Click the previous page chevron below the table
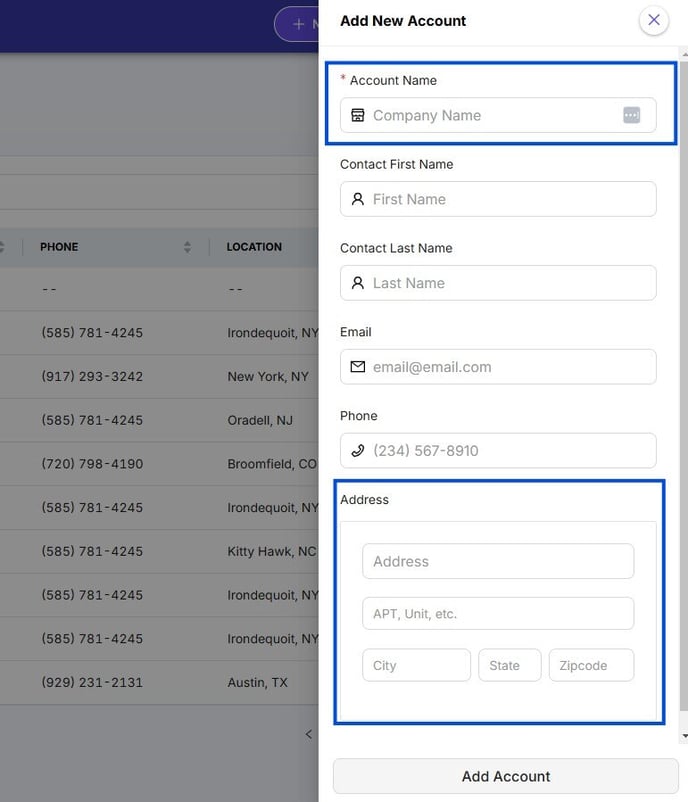The height and width of the screenshot is (802, 688). pyautogui.click(x=308, y=734)
